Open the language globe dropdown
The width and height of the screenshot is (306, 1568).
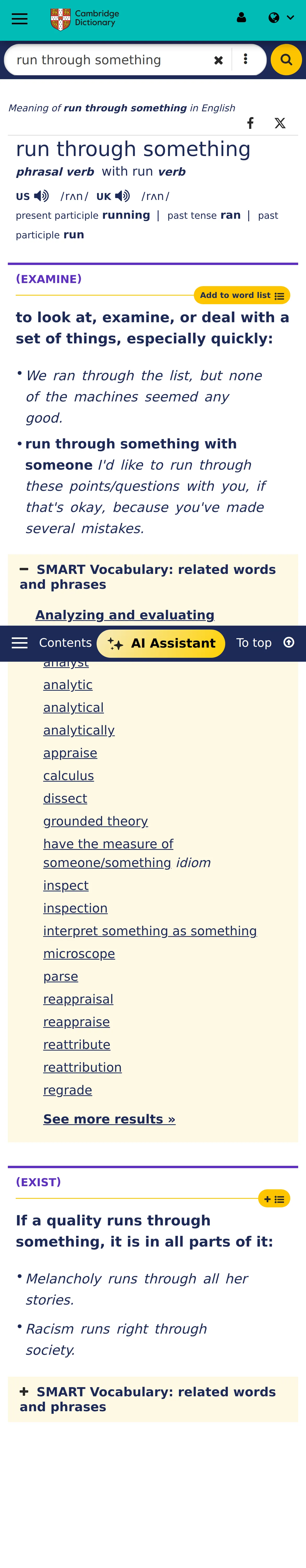coord(281,18)
